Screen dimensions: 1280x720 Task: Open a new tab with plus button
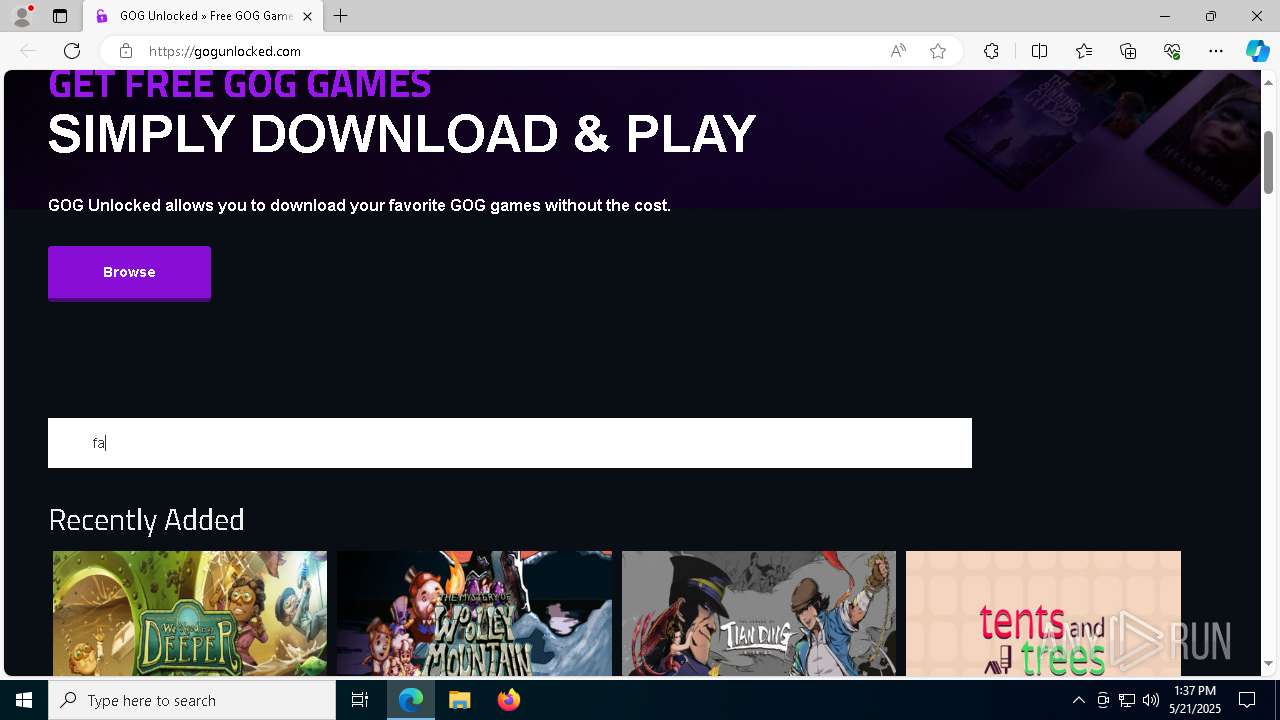(341, 16)
